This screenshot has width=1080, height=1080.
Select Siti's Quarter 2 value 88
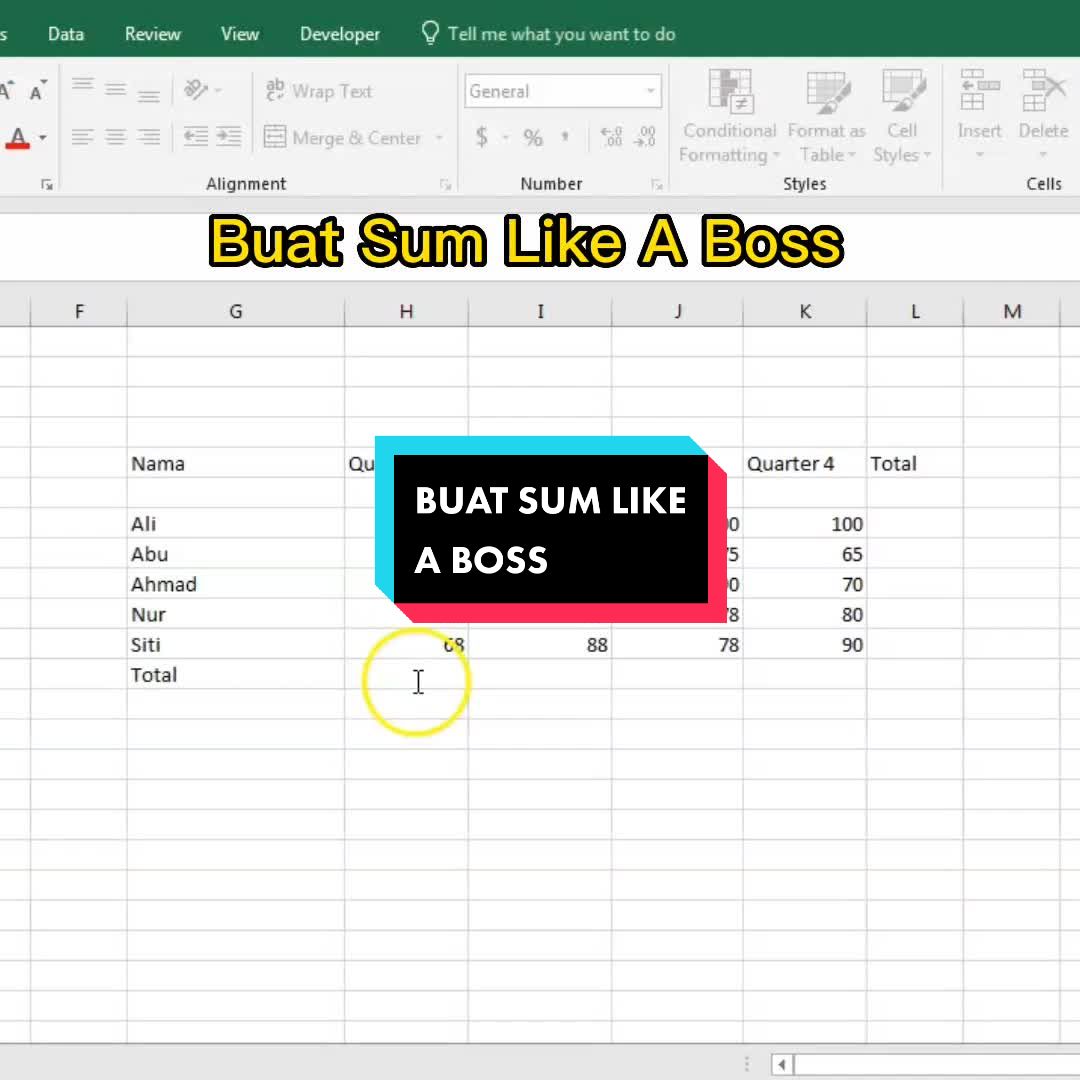pyautogui.click(x=540, y=645)
